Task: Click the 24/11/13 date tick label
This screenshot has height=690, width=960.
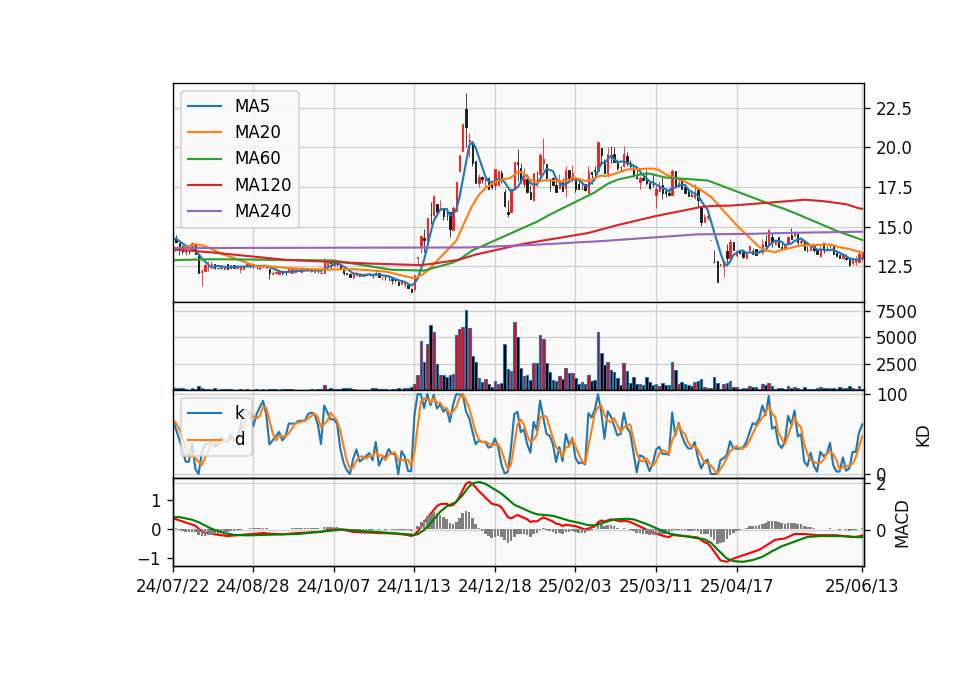Action: coord(414,586)
